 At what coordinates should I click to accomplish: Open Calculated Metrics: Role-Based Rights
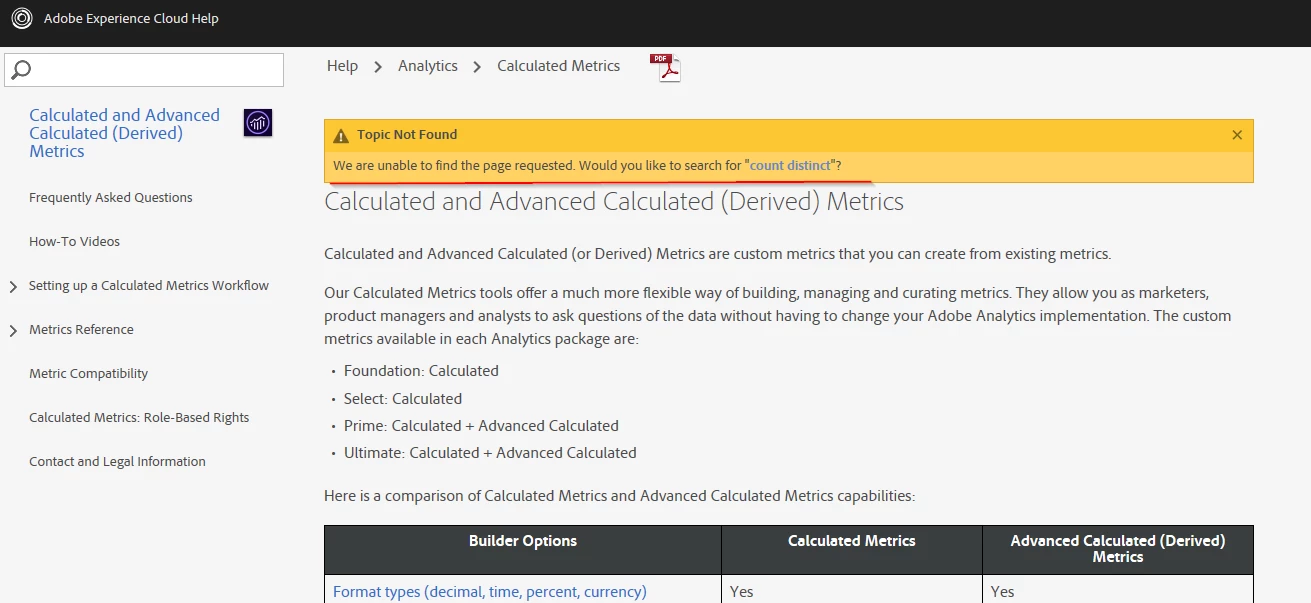(x=139, y=417)
